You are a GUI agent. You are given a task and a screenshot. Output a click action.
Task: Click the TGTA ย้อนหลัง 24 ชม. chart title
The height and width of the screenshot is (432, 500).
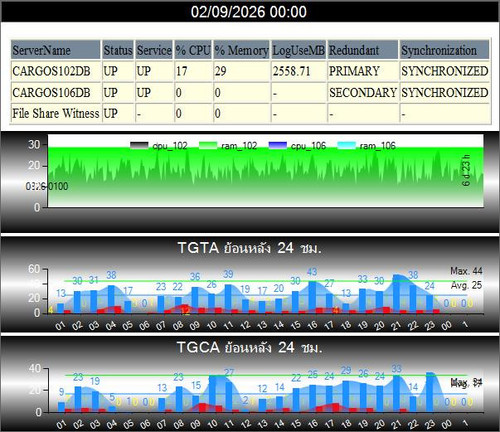click(250, 248)
